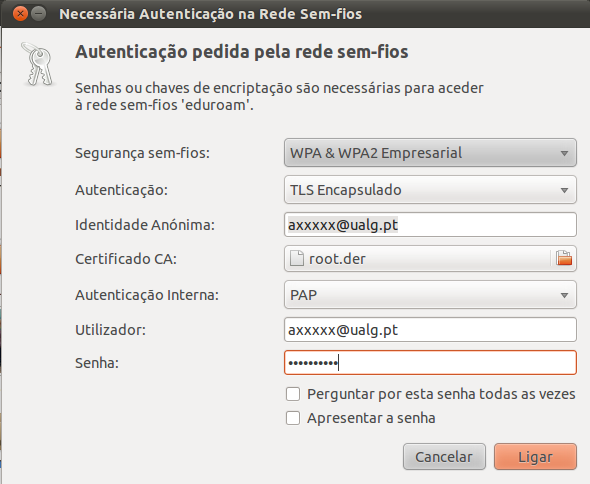
Task: Click the Senha password field
Action: 430,362
